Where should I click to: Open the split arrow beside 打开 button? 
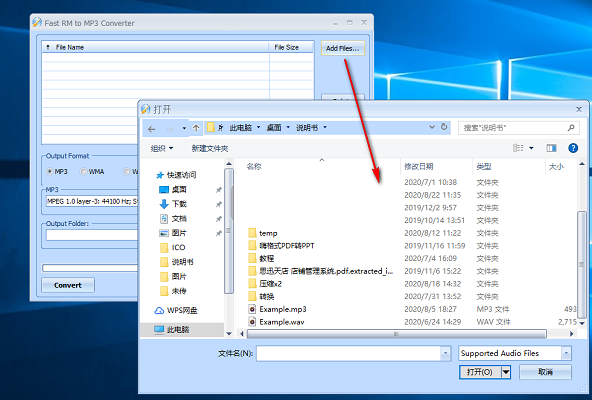pos(506,372)
